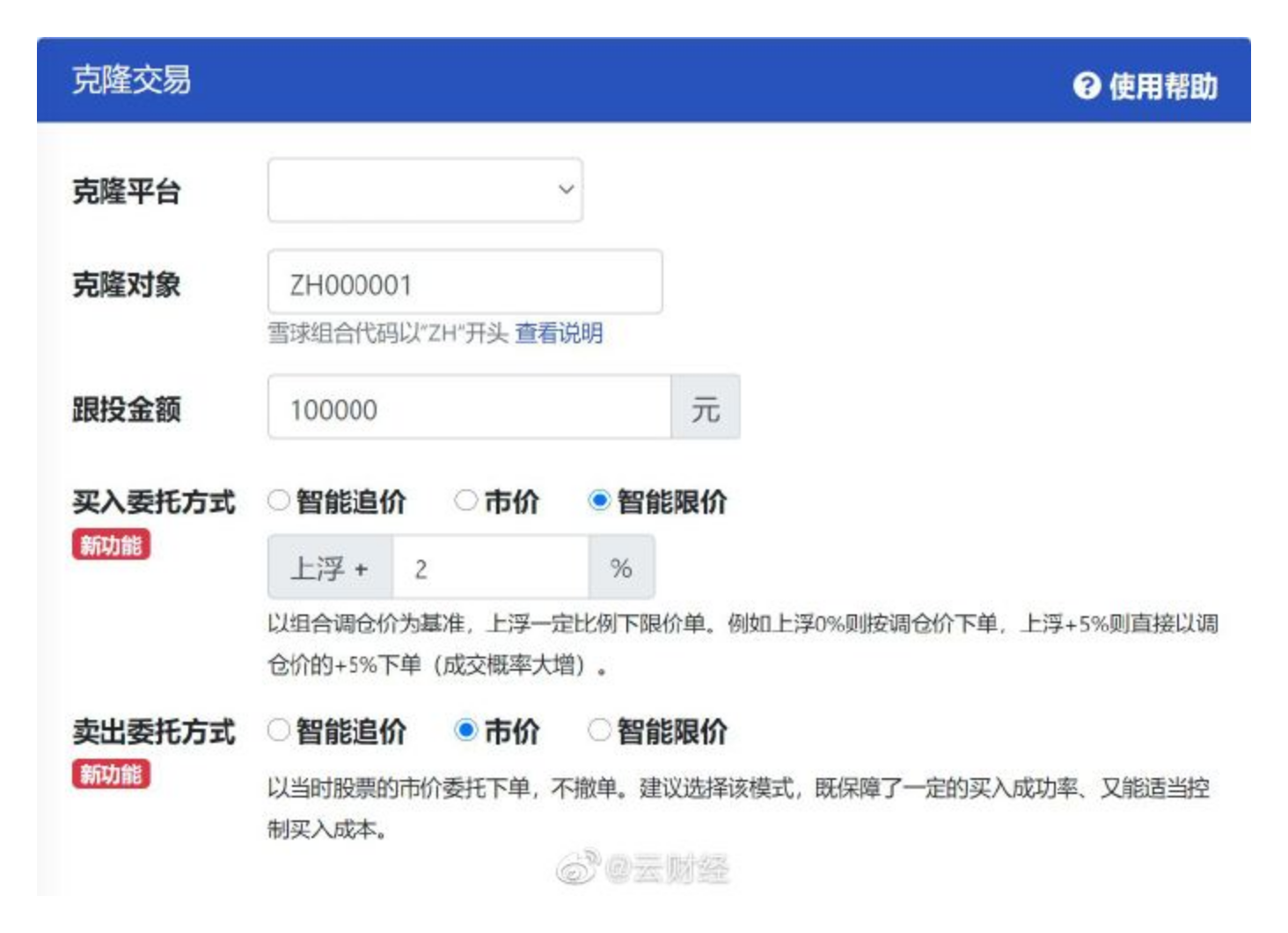Viewport: 1288px width, 933px height.
Task: Click the 上浮 + prefix label
Action: coord(330,569)
